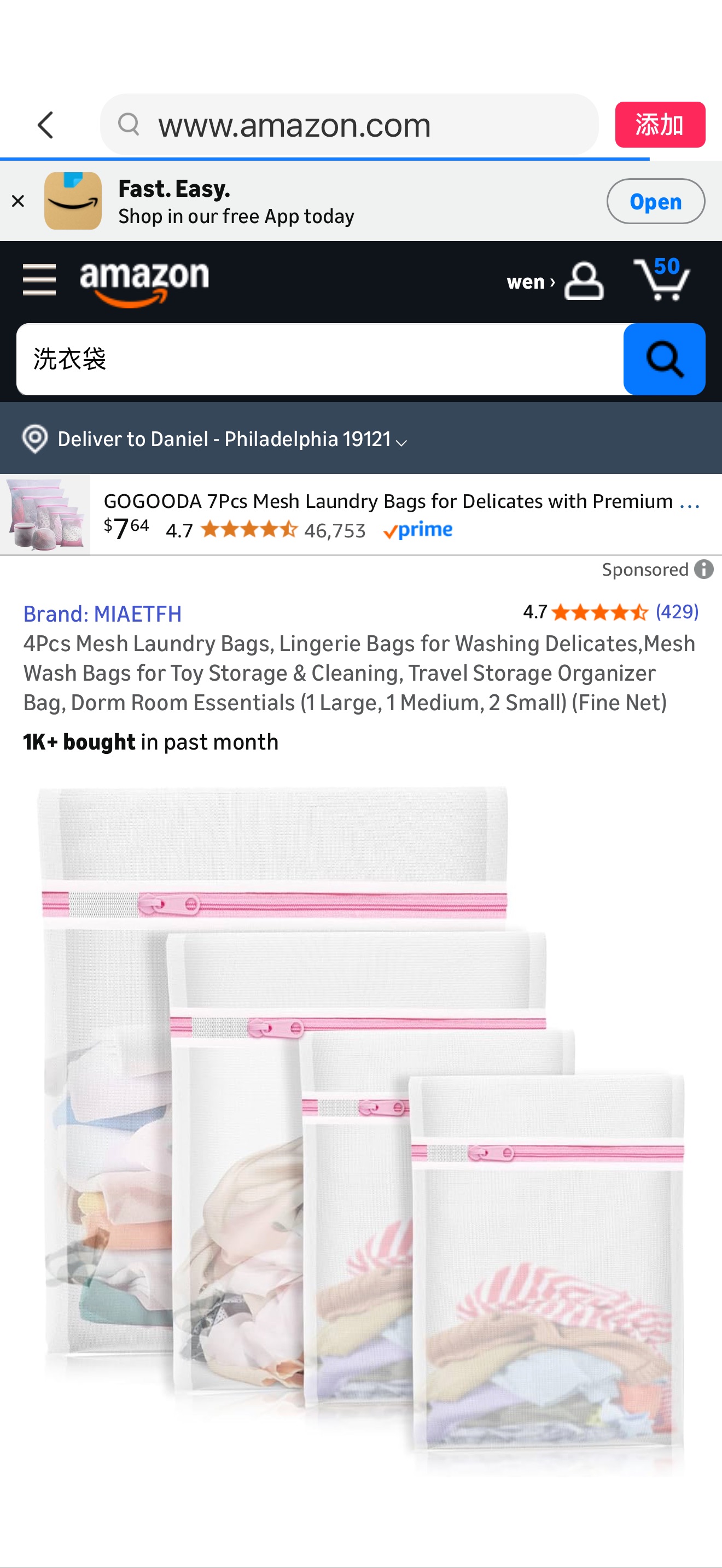The height and width of the screenshot is (1568, 722).
Task: Tap the blue search magnifier button
Action: [664, 359]
